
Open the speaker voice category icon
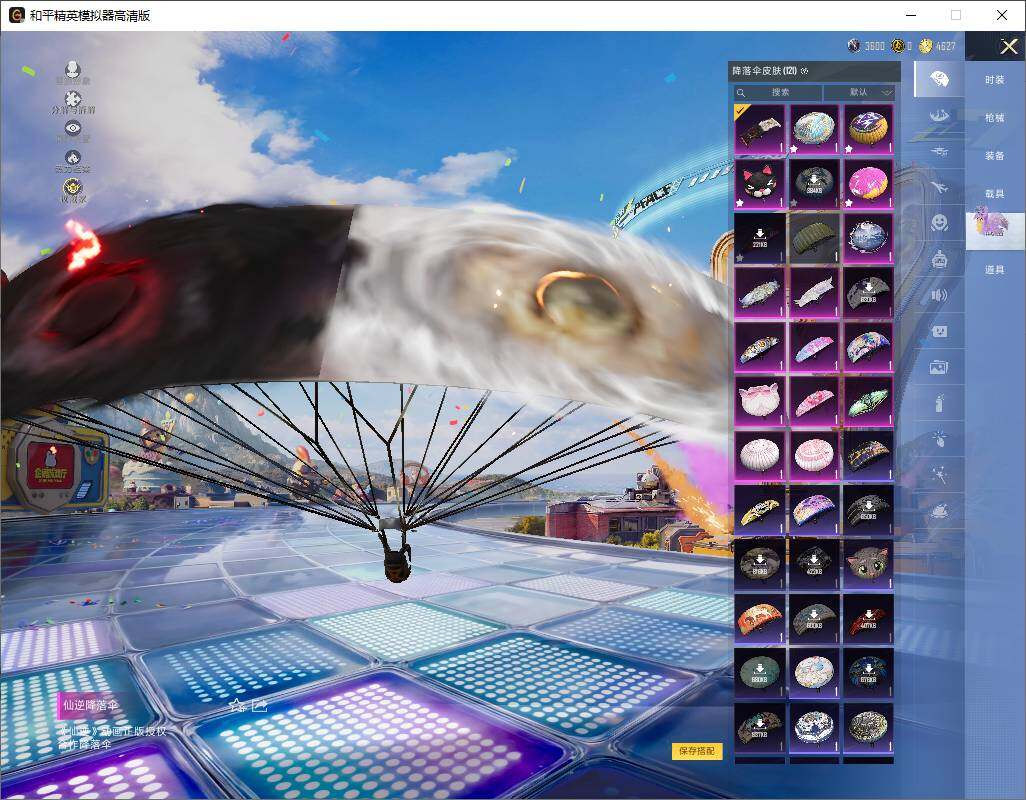pos(939,295)
